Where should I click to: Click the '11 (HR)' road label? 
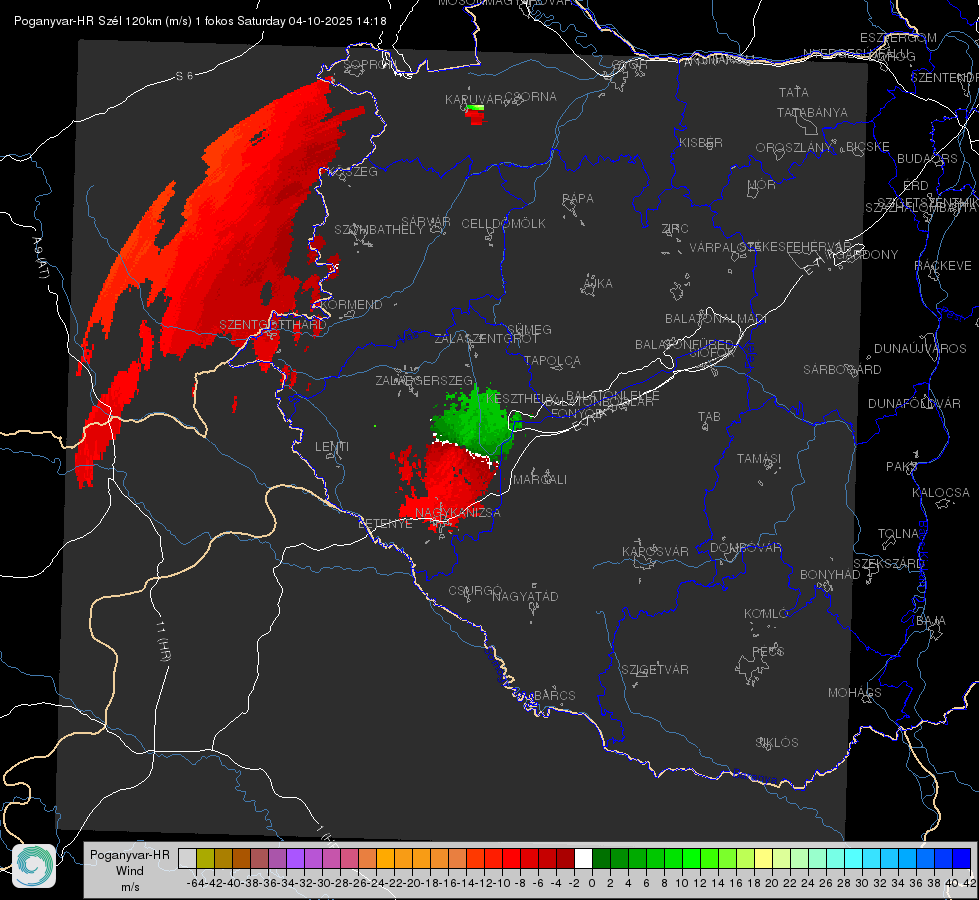click(x=162, y=641)
